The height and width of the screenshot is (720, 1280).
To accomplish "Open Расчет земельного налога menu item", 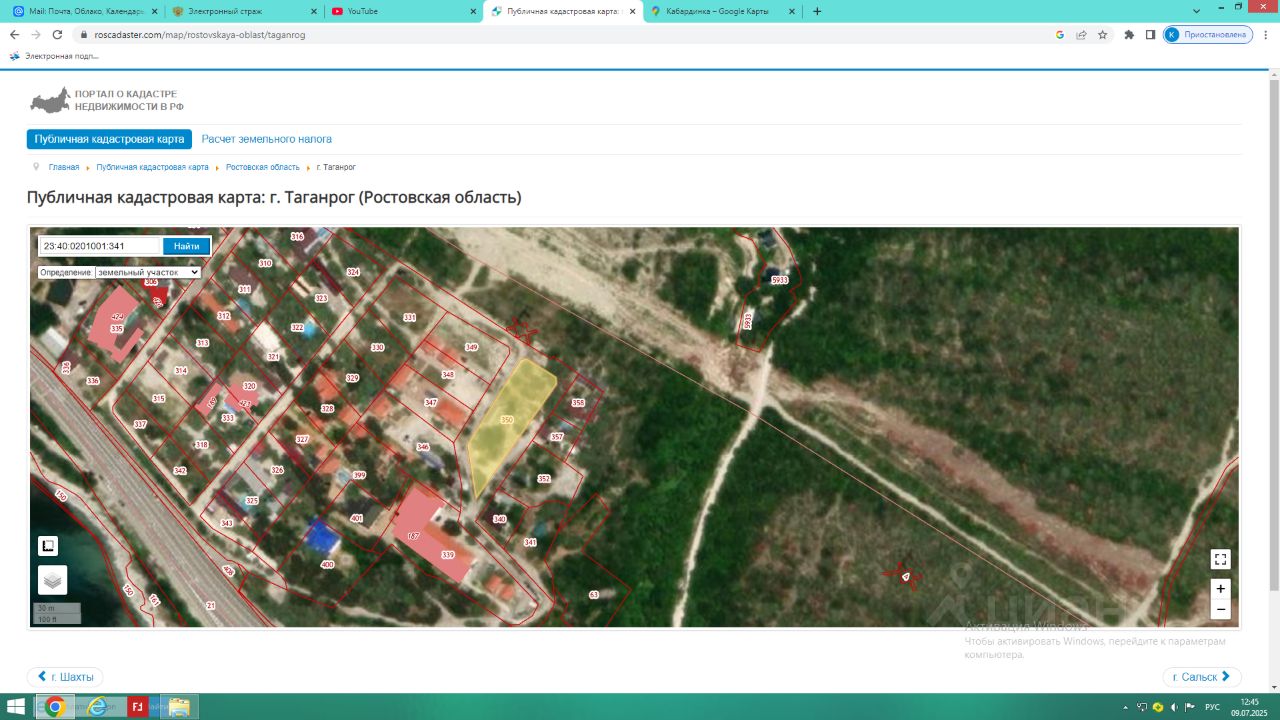I will (x=266, y=139).
